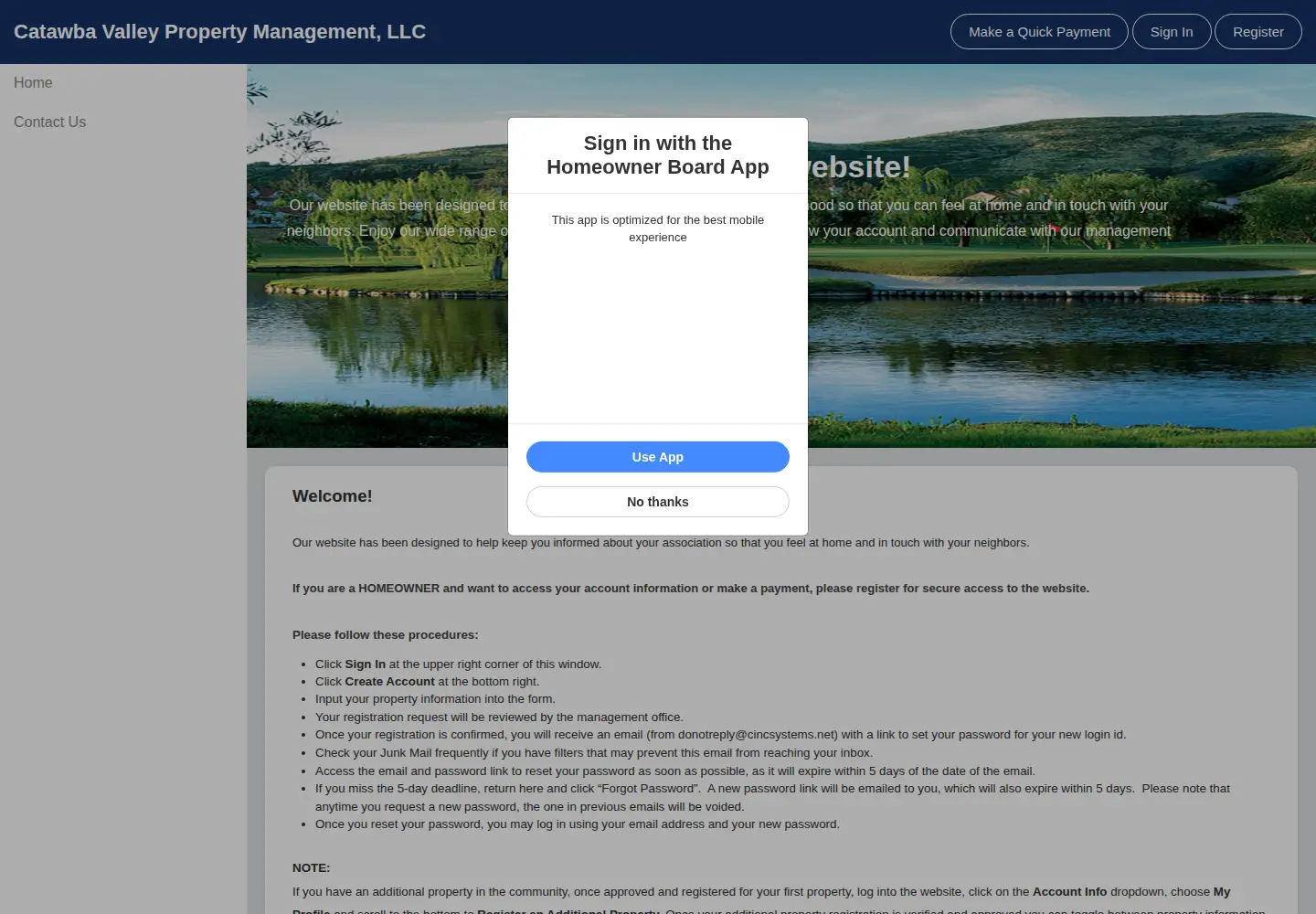Click the Welcome! heading
Screen dimensions: 1316x914
pyautogui.click(x=333, y=496)
